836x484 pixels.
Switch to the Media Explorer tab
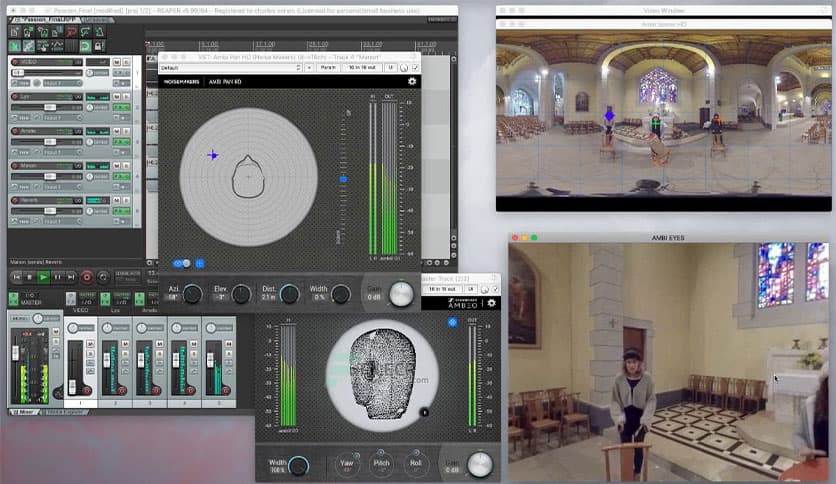tap(66, 411)
